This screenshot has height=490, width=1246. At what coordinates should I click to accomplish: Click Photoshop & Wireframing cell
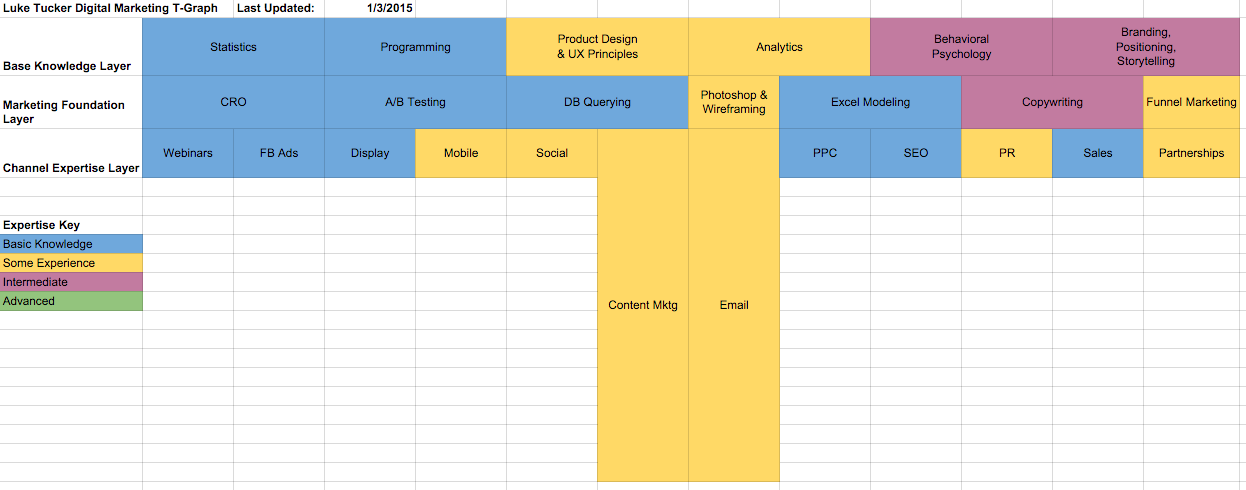click(734, 102)
